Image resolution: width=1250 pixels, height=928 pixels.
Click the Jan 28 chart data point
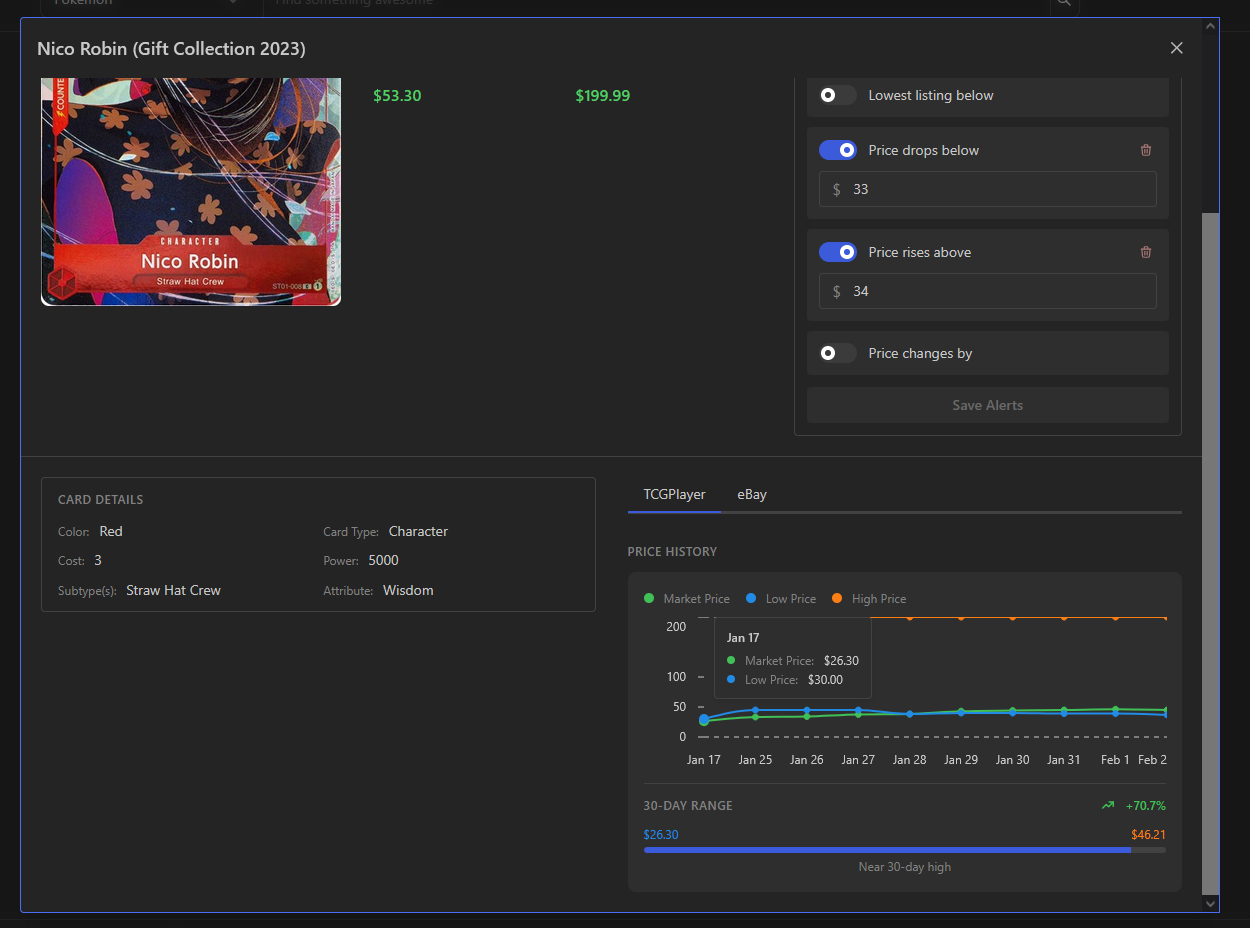coord(909,714)
